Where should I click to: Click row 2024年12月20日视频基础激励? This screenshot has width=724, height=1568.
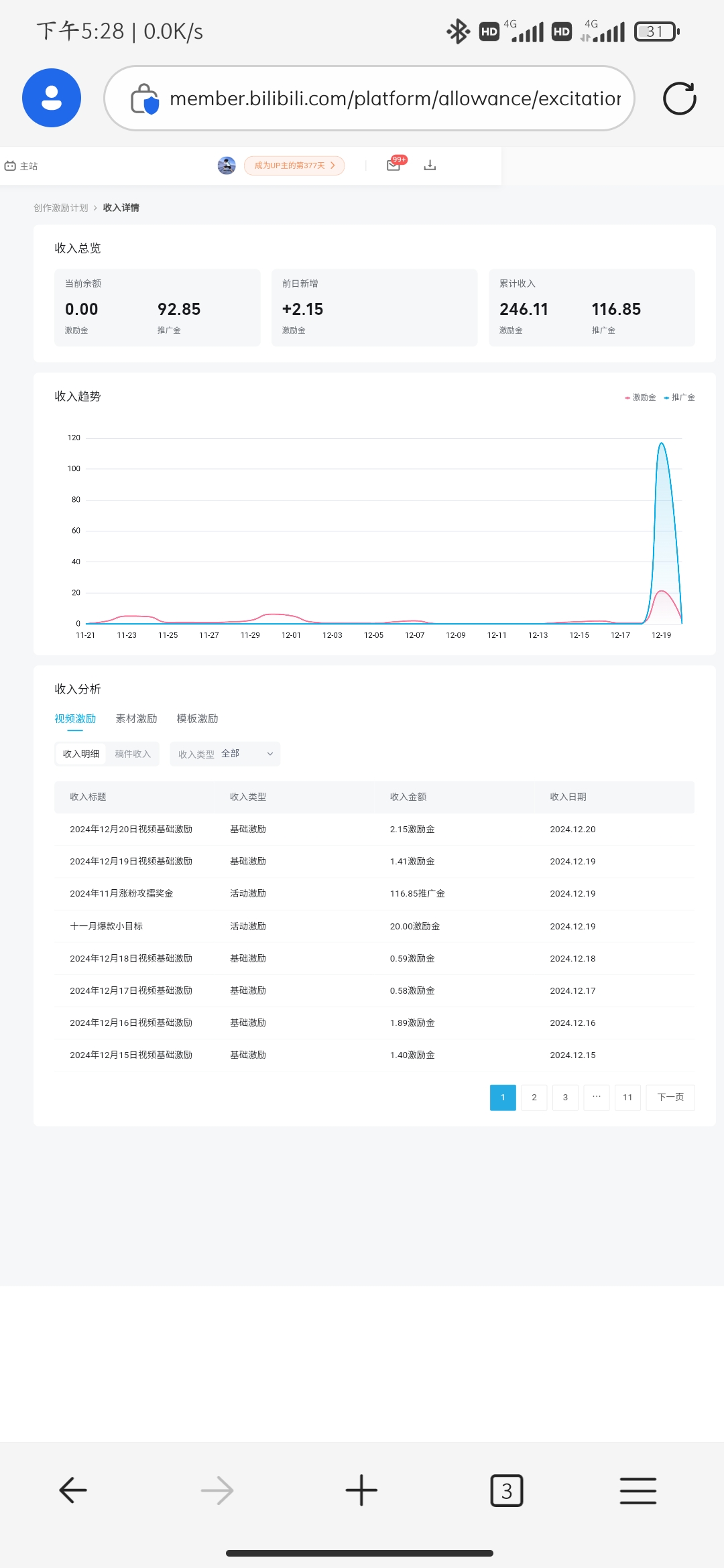coord(374,830)
